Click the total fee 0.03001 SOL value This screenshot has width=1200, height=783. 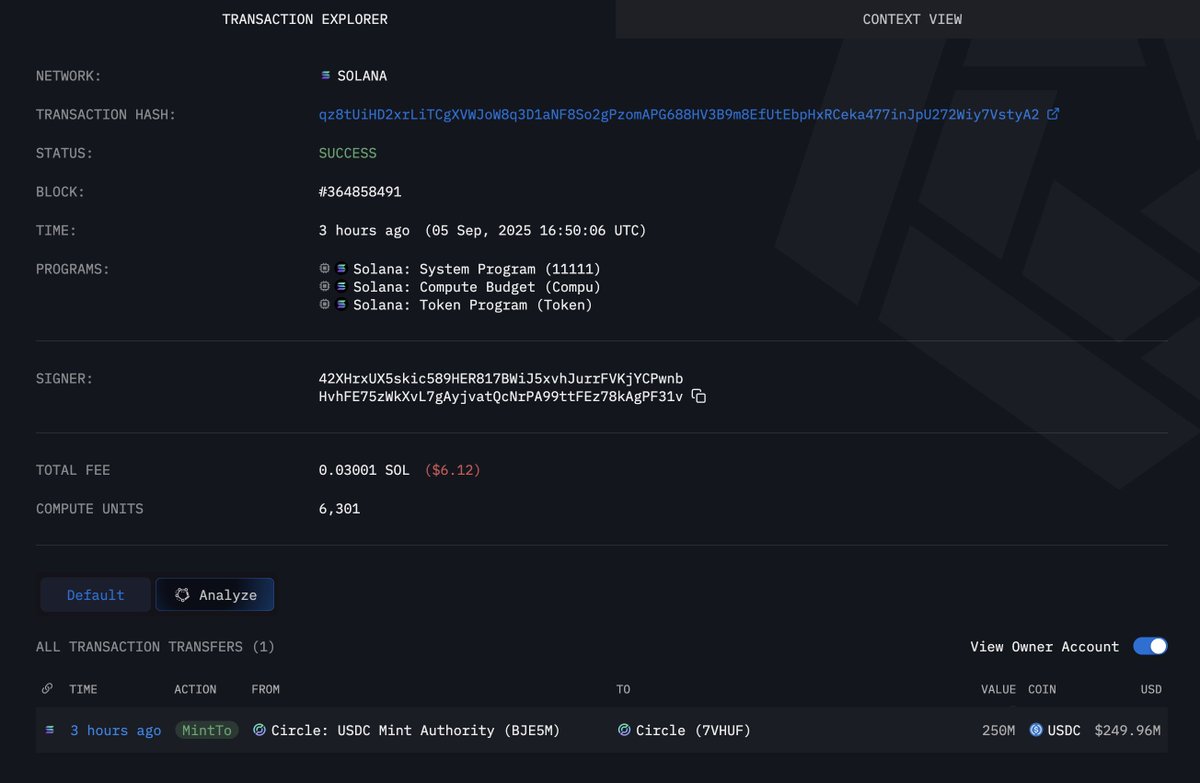pyautogui.click(x=364, y=470)
